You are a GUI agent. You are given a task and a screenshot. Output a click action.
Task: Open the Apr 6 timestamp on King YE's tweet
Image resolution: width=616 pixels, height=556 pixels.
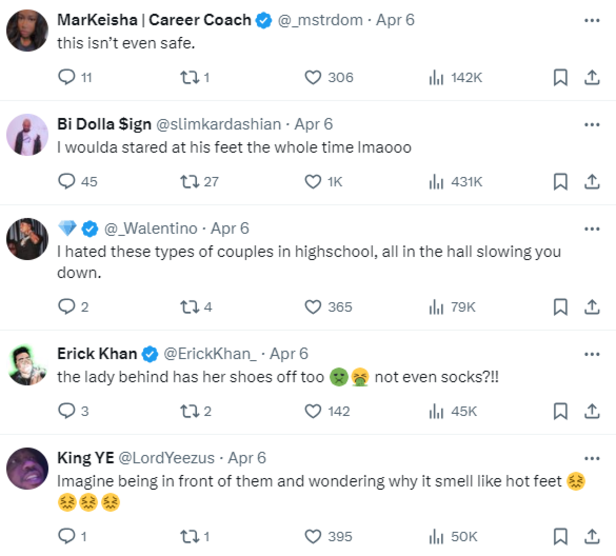(x=246, y=458)
